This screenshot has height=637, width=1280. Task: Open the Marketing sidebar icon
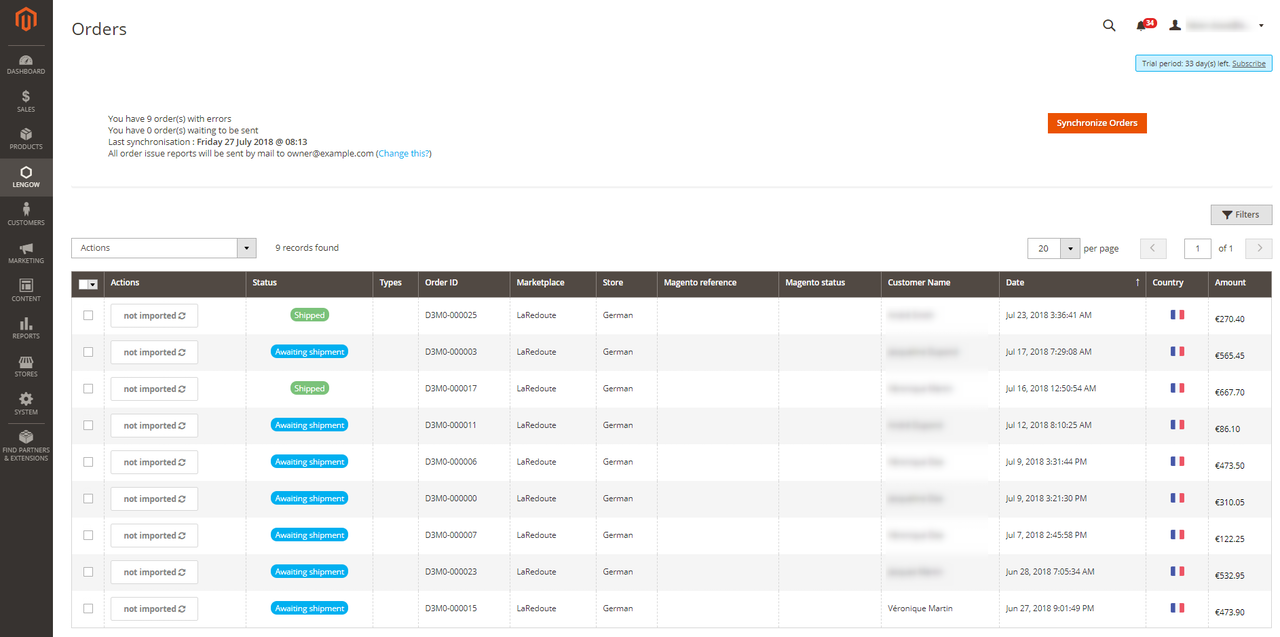(x=26, y=252)
